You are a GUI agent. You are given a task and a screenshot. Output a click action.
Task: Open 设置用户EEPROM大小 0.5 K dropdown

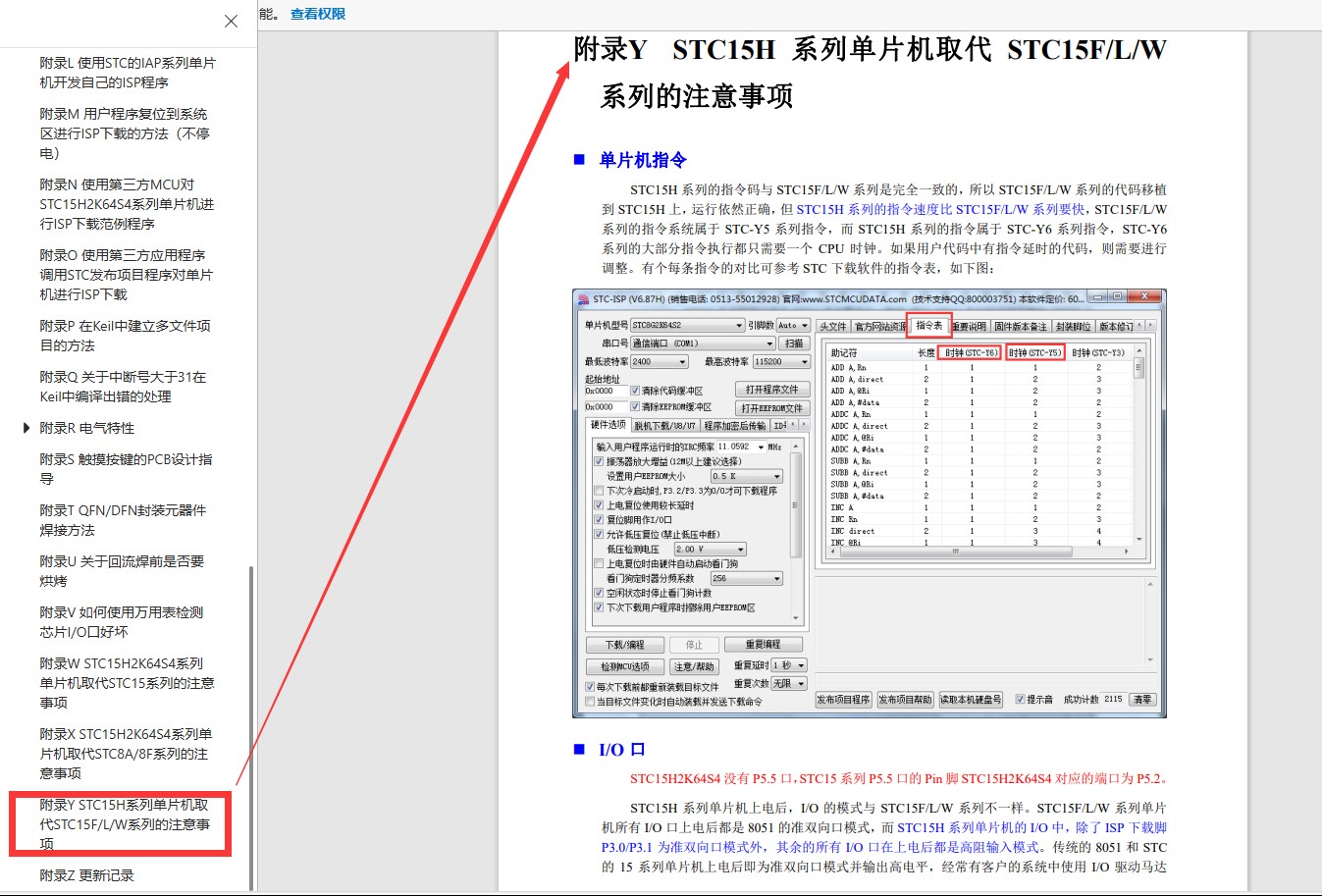746,476
